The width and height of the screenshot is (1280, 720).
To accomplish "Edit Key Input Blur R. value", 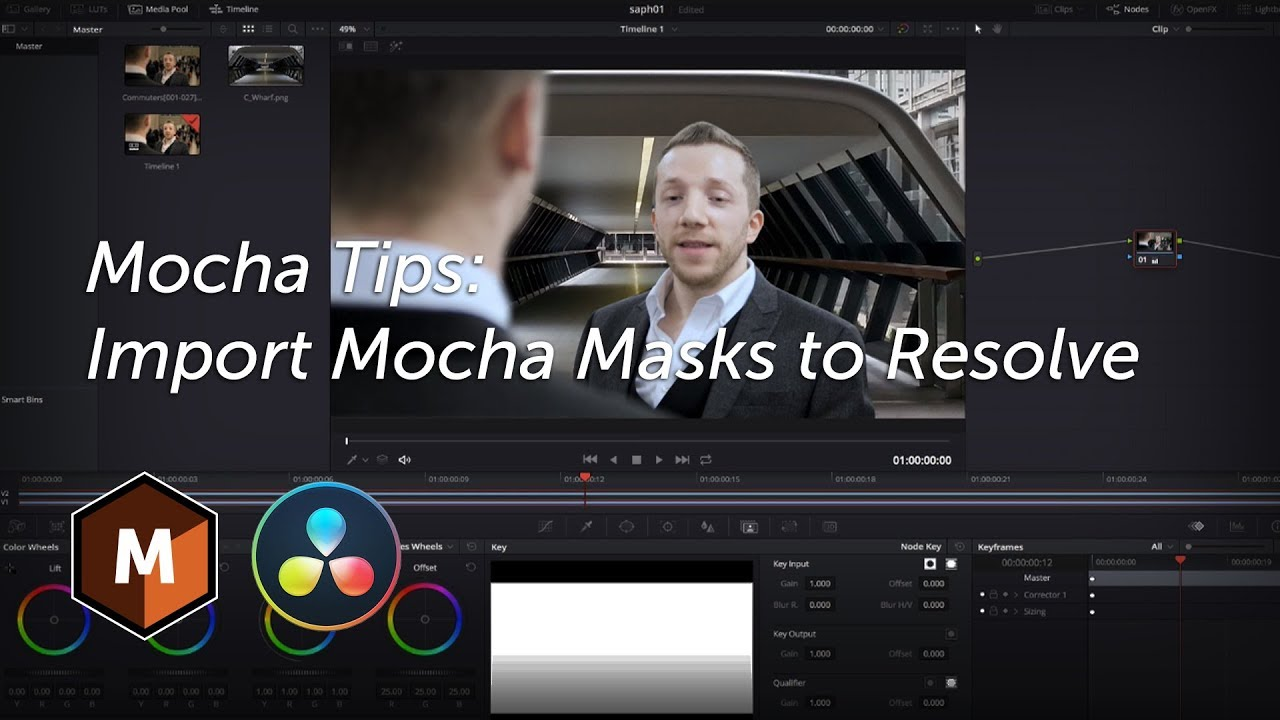I will pos(820,605).
